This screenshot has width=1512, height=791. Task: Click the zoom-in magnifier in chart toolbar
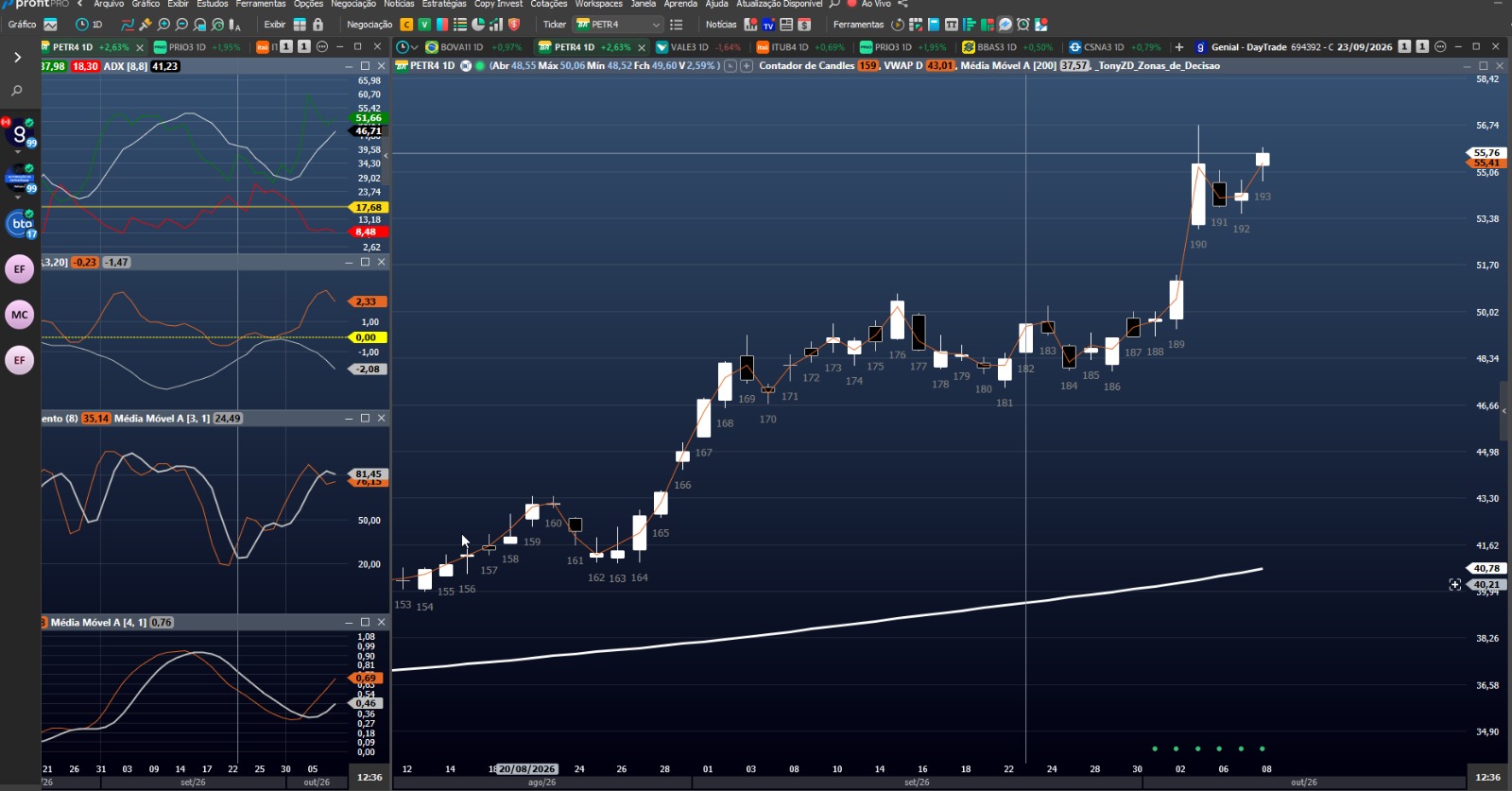[163, 25]
